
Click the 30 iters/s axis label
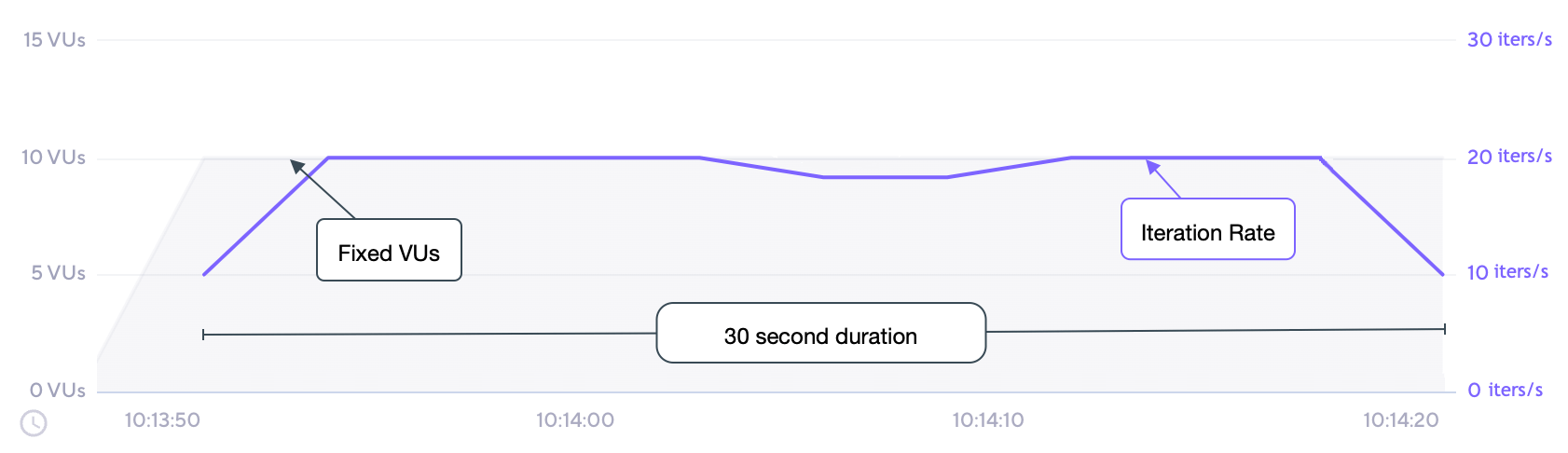(1509, 40)
